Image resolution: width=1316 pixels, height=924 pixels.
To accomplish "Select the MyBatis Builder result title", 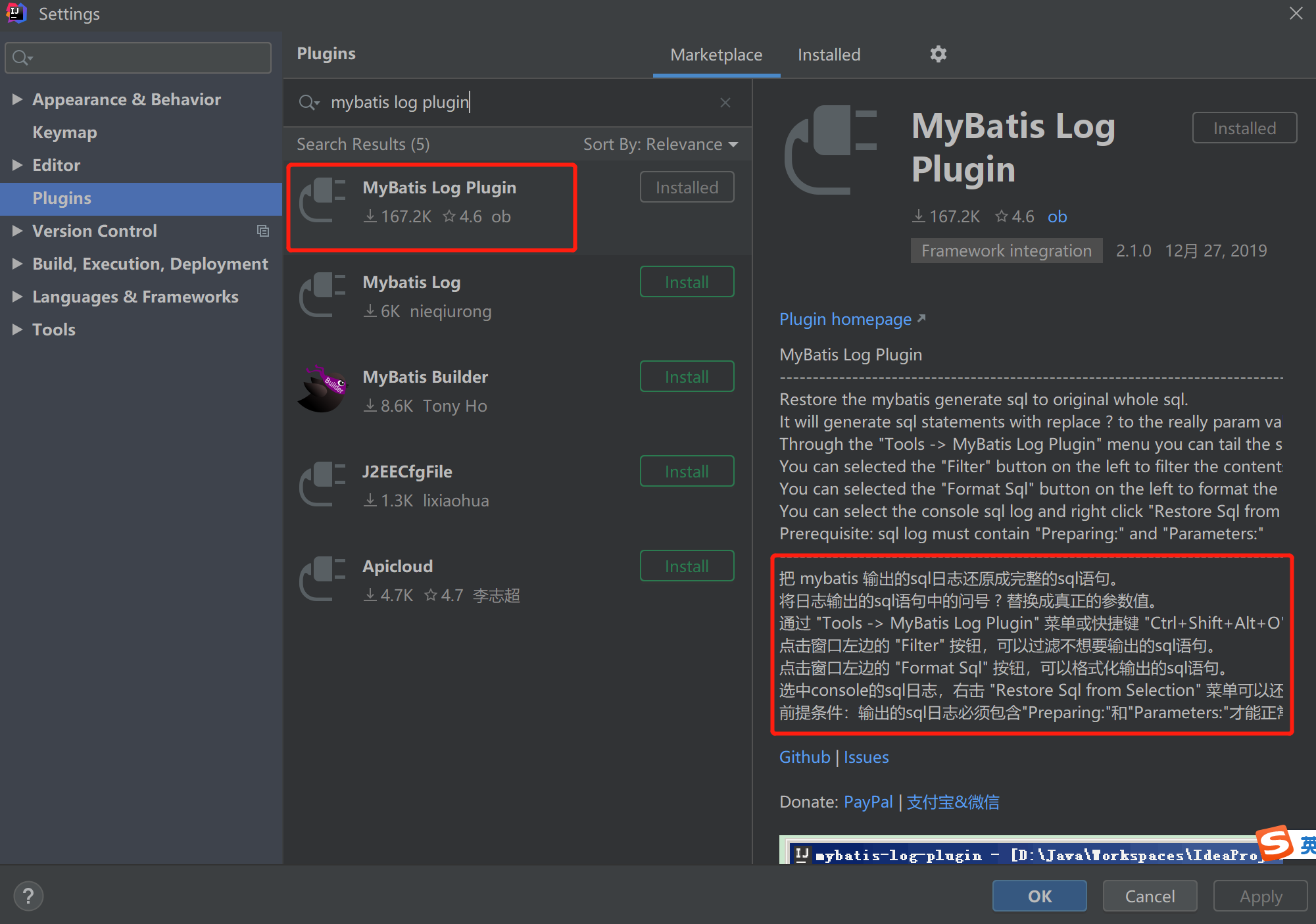I will (x=426, y=377).
